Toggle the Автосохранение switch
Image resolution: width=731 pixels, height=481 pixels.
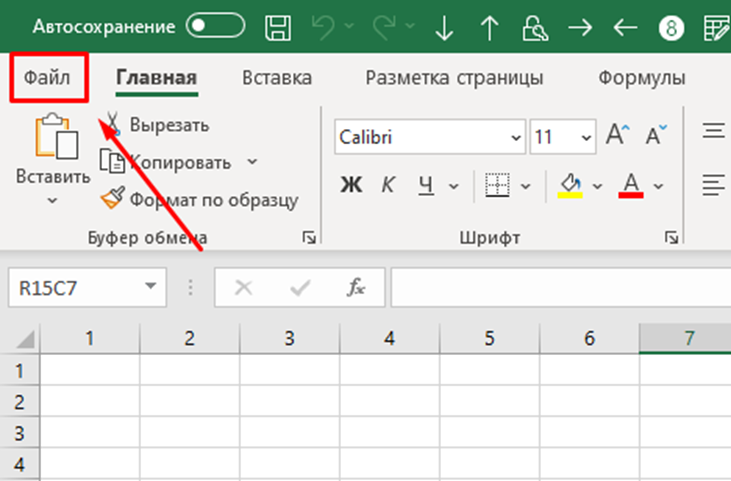215,26
